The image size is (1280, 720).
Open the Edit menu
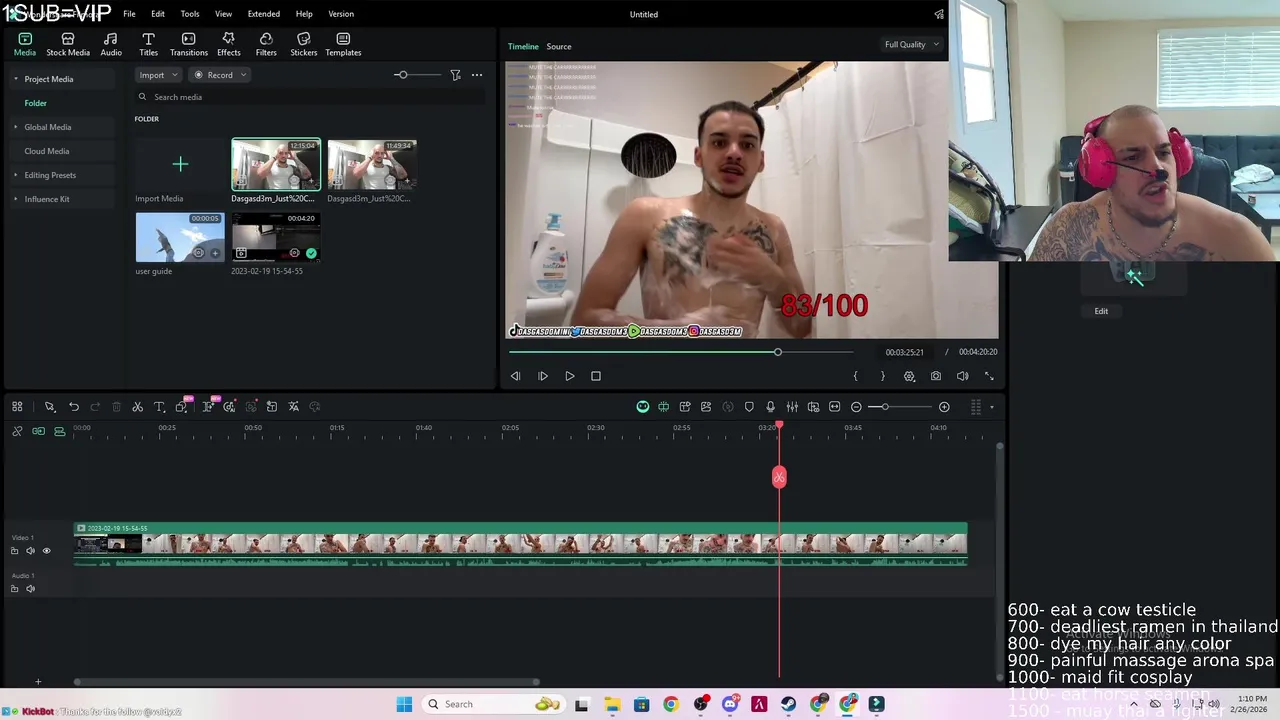158,14
